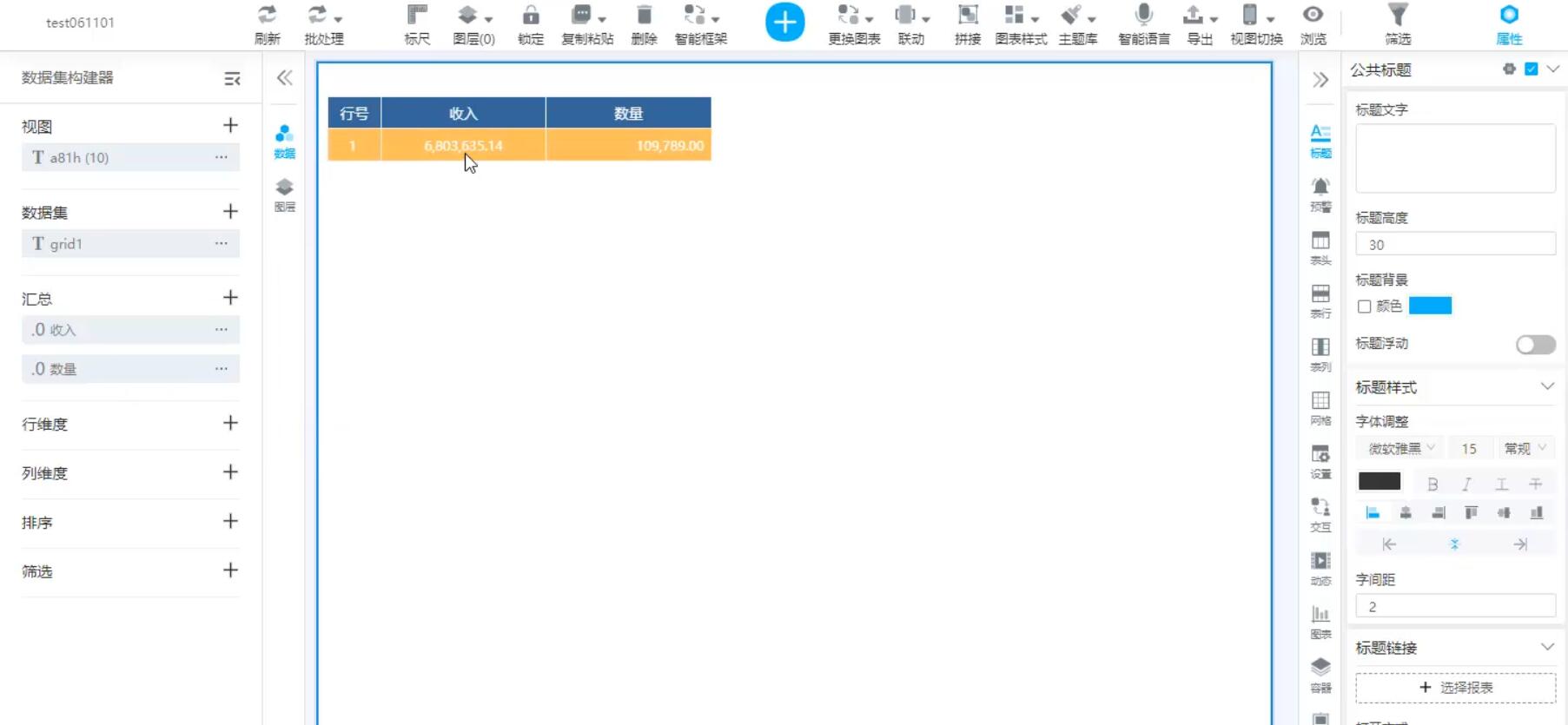Open the 交互 interaction panel
The image size is (1568, 725).
[x=1320, y=515]
